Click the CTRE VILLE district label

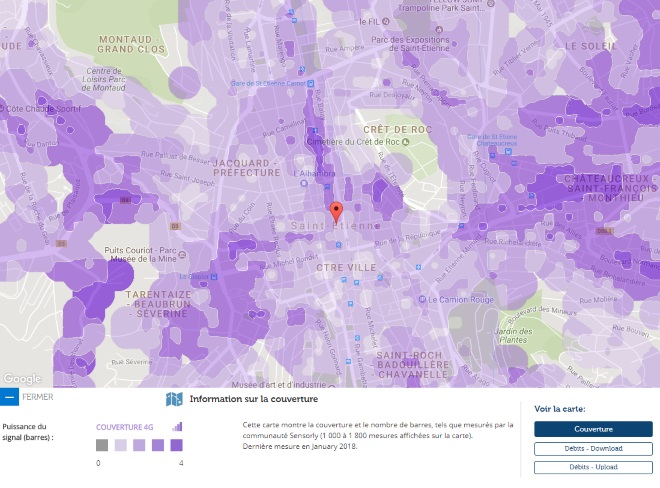[x=346, y=268]
